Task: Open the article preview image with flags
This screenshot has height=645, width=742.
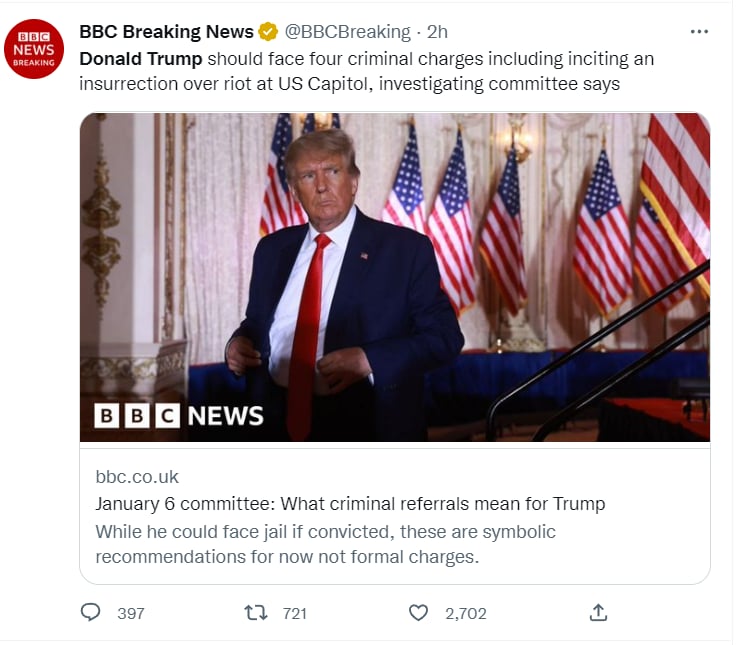Action: [395, 277]
